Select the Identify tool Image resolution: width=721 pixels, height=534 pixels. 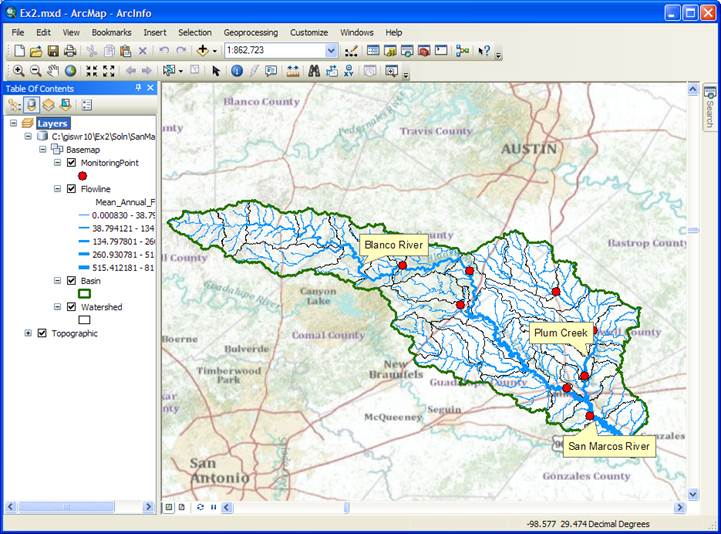coord(236,71)
